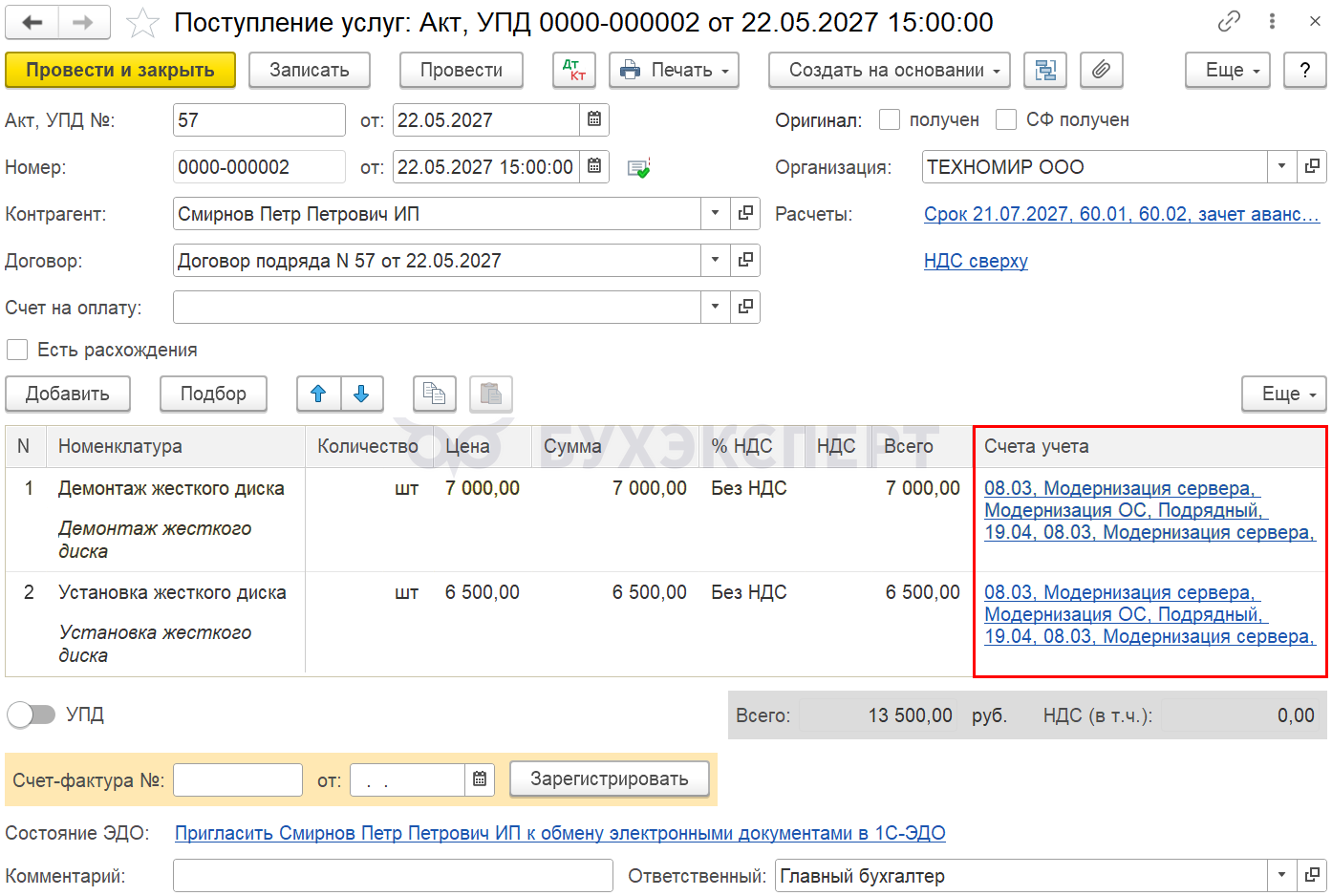Screen dimensions: 1332x896
Task: Expand the Организация dropdown list
Action: click(x=1281, y=166)
